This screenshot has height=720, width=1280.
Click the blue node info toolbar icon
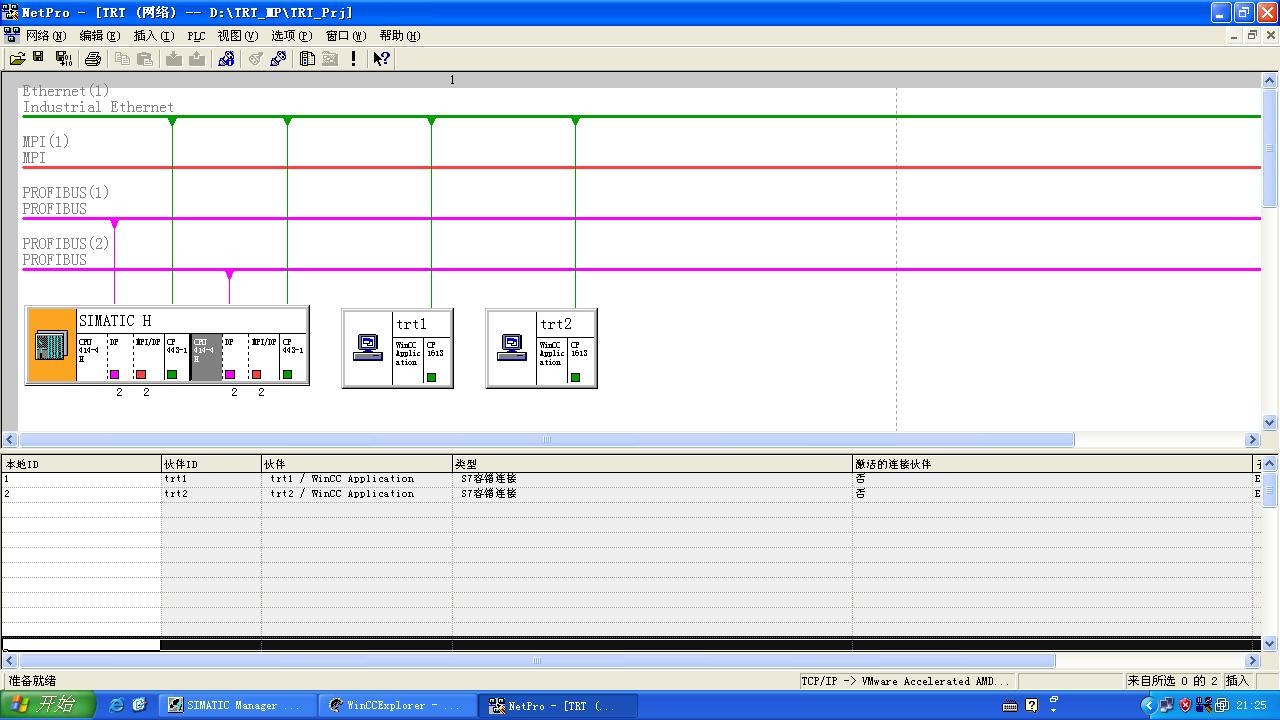[x=226, y=59]
